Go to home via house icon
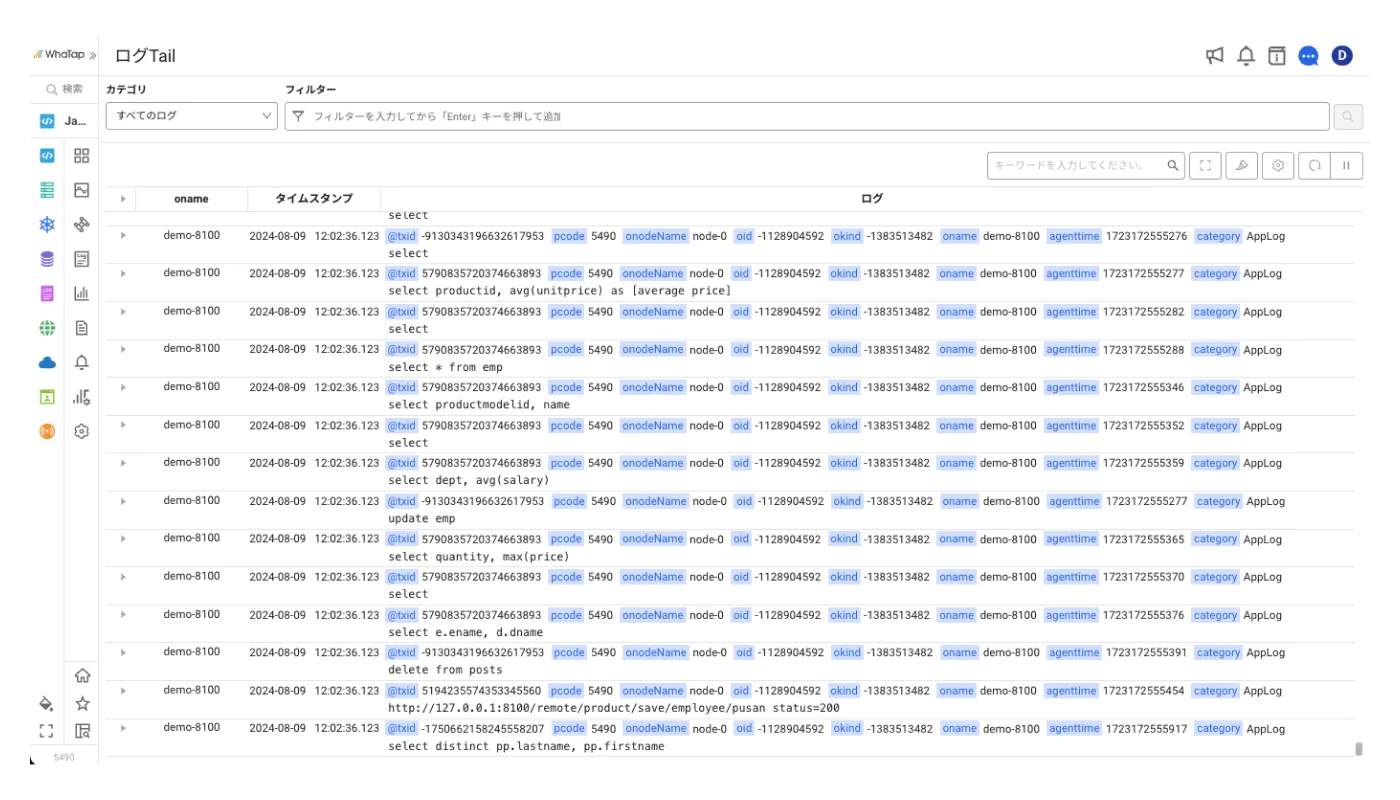This screenshot has width=1400, height=800. 83,676
